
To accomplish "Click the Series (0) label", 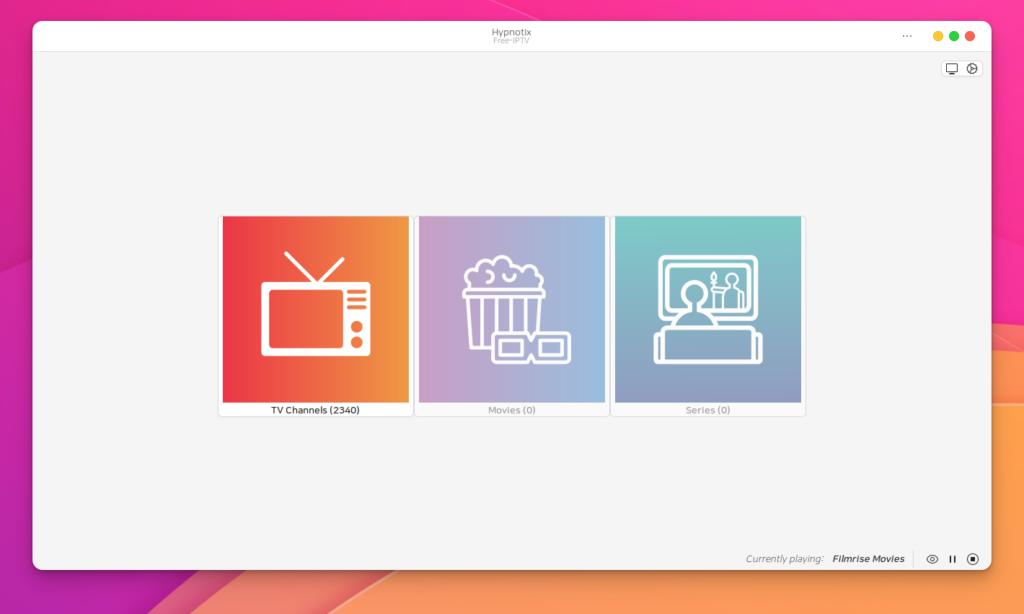I will pos(707,409).
